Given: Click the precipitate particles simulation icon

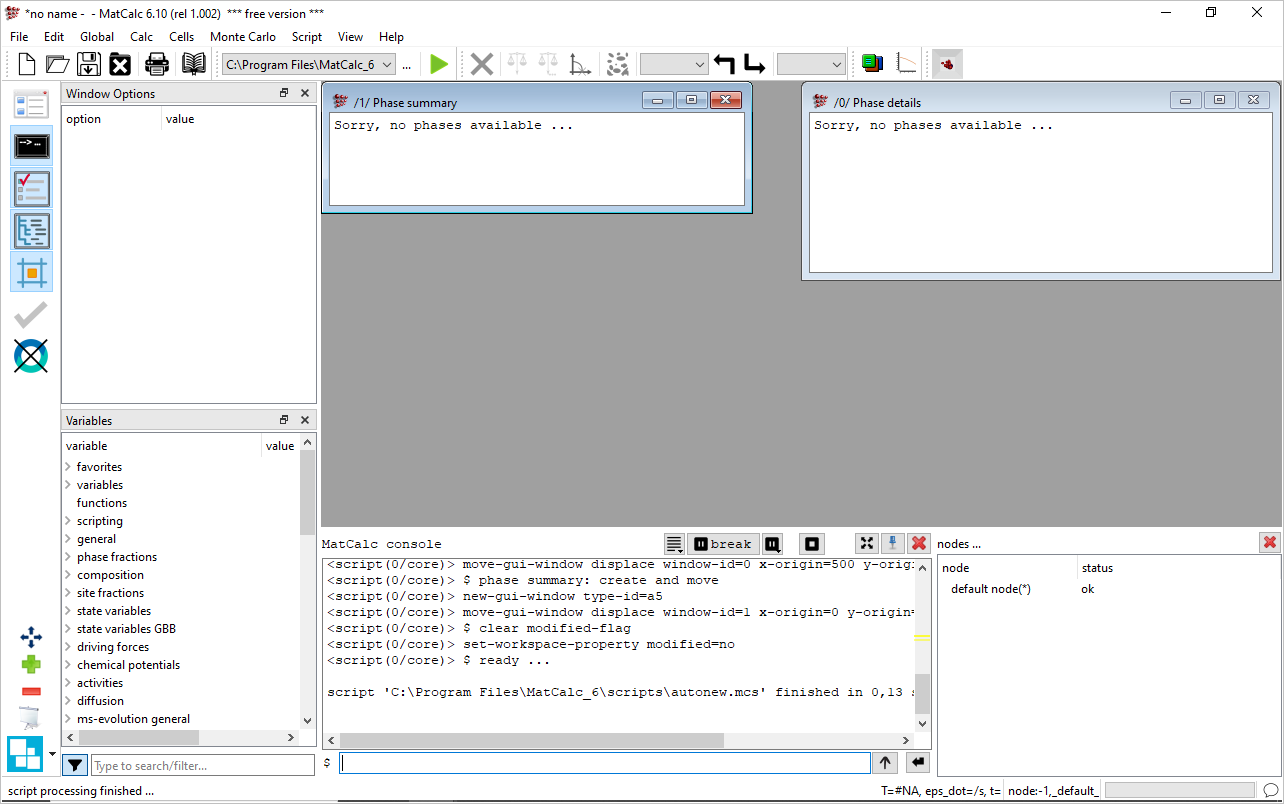Looking at the screenshot, I should tap(618, 64).
